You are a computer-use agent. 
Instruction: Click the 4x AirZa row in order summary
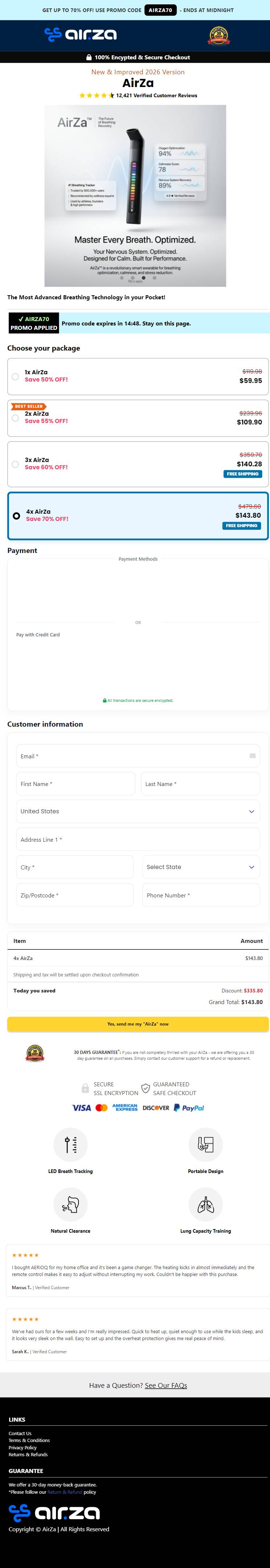[138, 958]
